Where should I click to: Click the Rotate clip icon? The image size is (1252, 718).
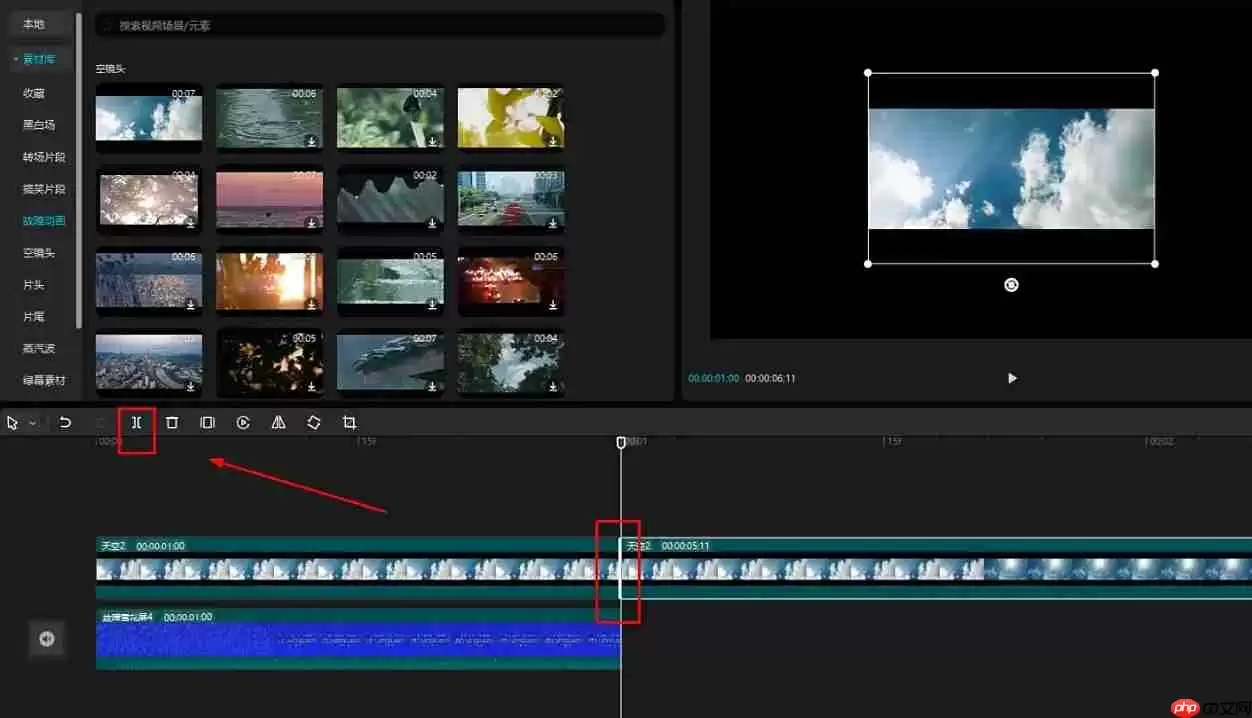coord(313,422)
